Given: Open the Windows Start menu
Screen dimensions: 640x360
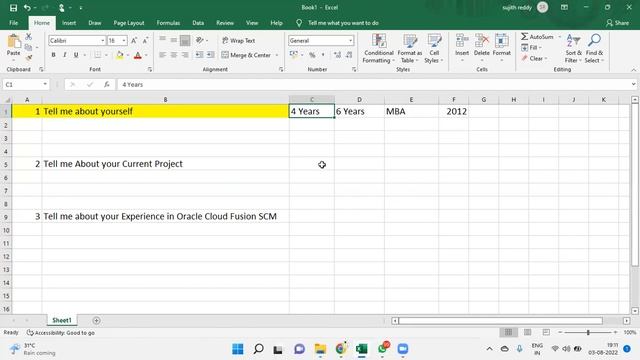Looking at the screenshot, I should (238, 349).
